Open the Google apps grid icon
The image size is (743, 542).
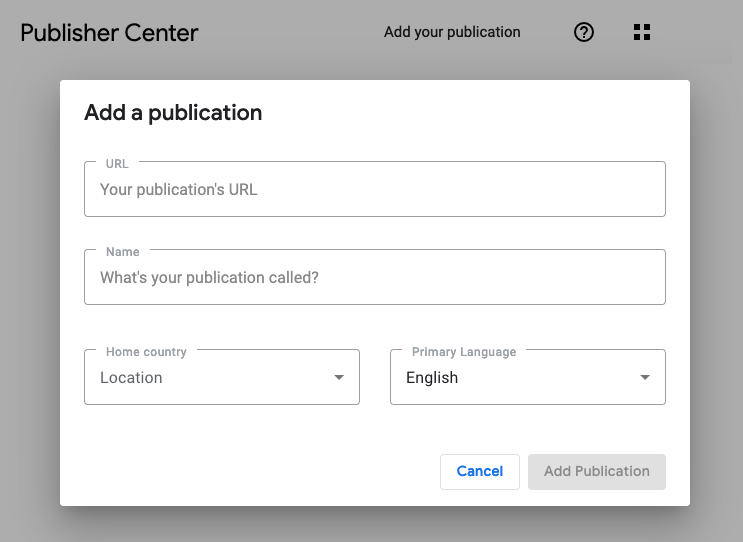(x=642, y=32)
